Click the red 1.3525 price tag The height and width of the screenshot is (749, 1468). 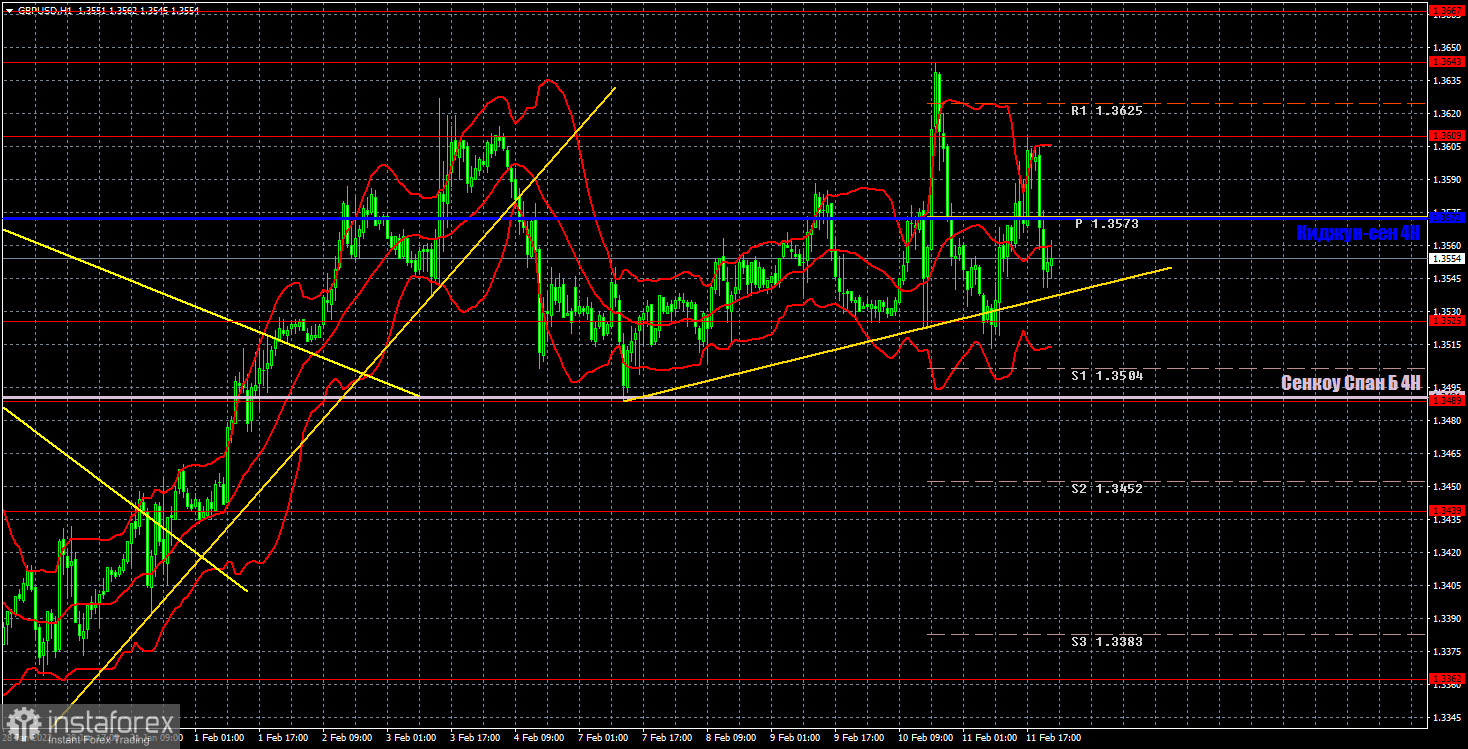tap(1447, 321)
